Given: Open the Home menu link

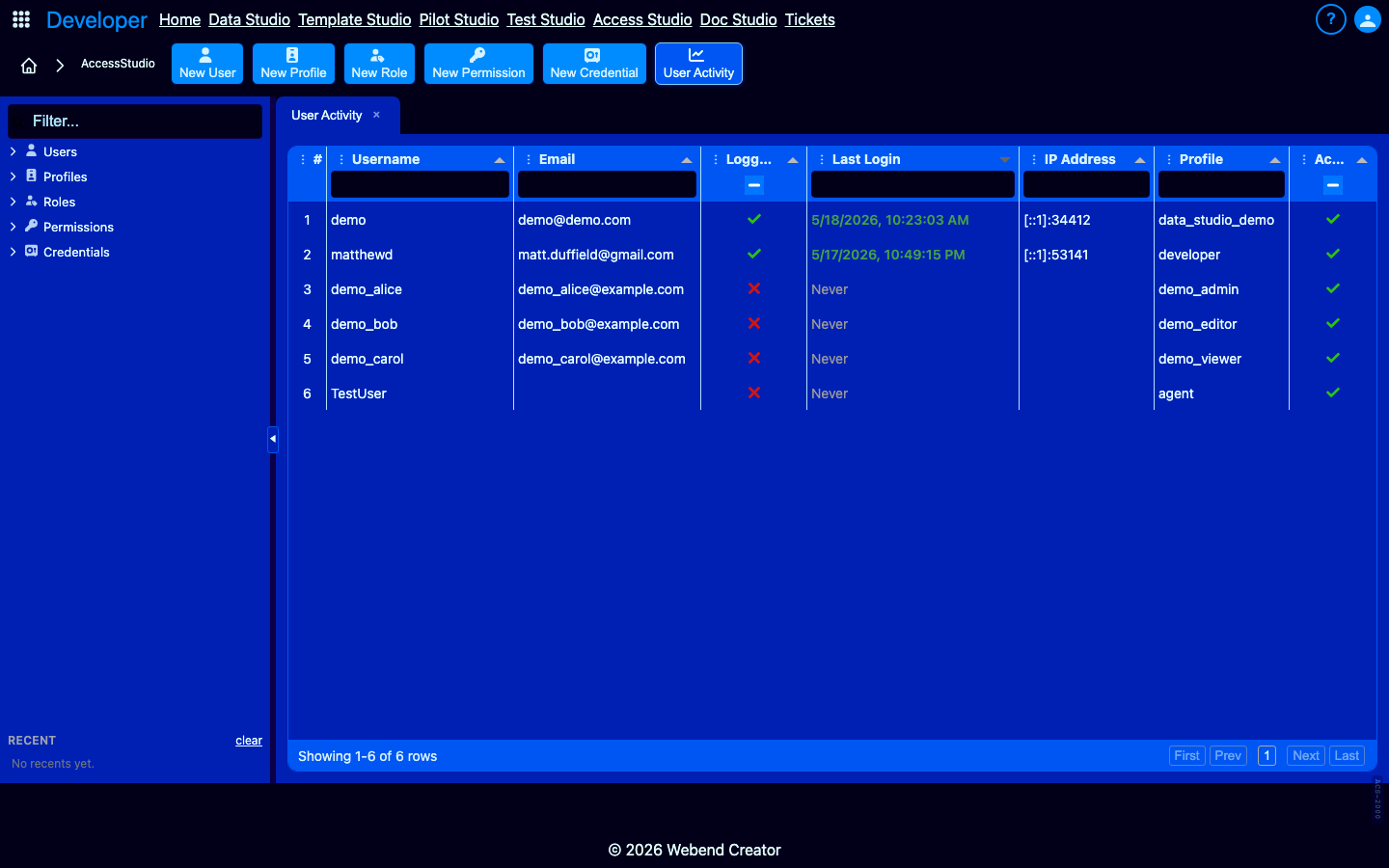Looking at the screenshot, I should (x=179, y=19).
